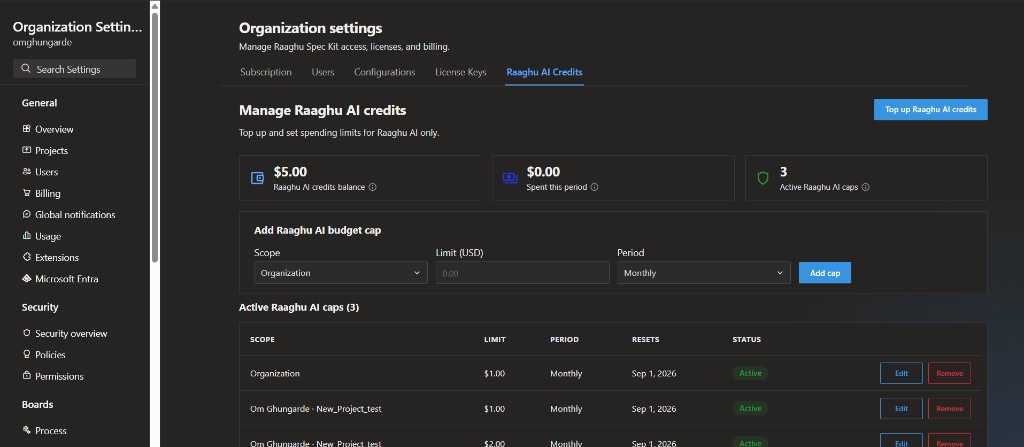The height and width of the screenshot is (447, 1024).
Task: Click Sep 1, 2026 in Organization row
Action: tap(654, 373)
